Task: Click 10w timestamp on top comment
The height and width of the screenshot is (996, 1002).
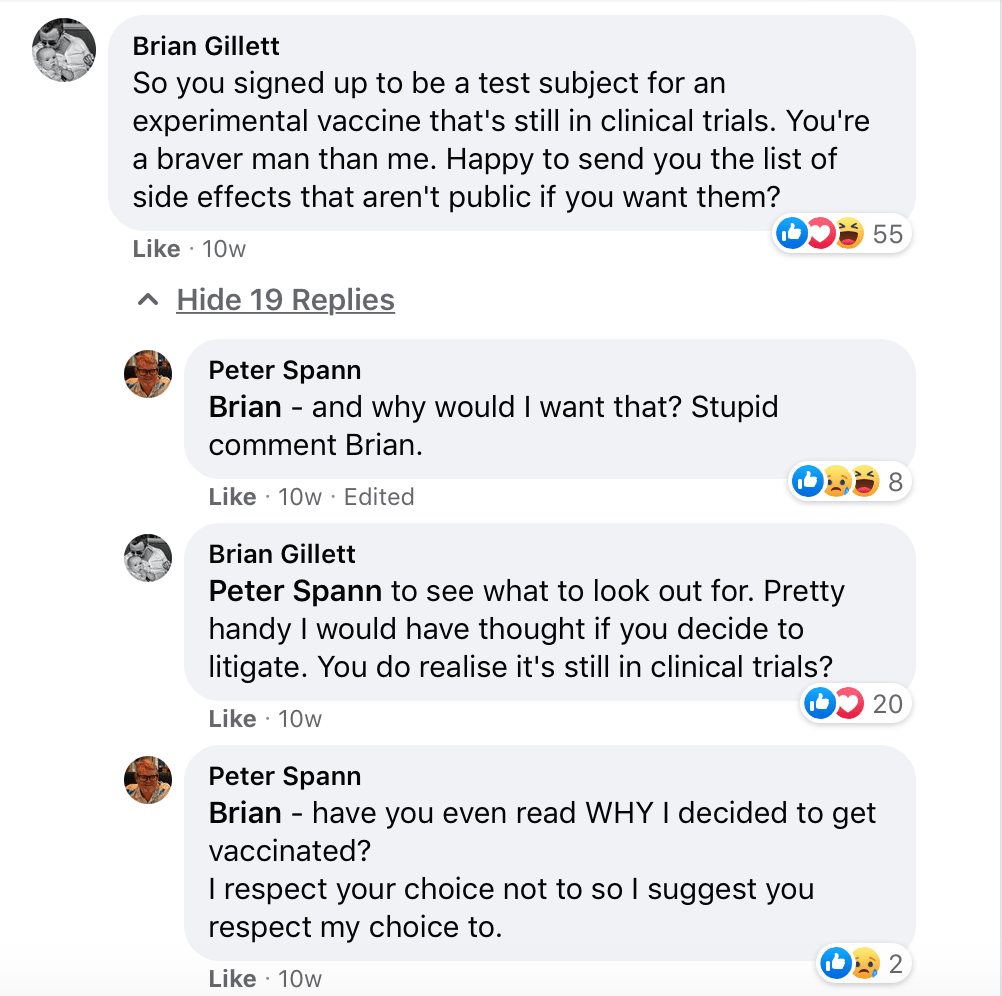Action: (224, 249)
